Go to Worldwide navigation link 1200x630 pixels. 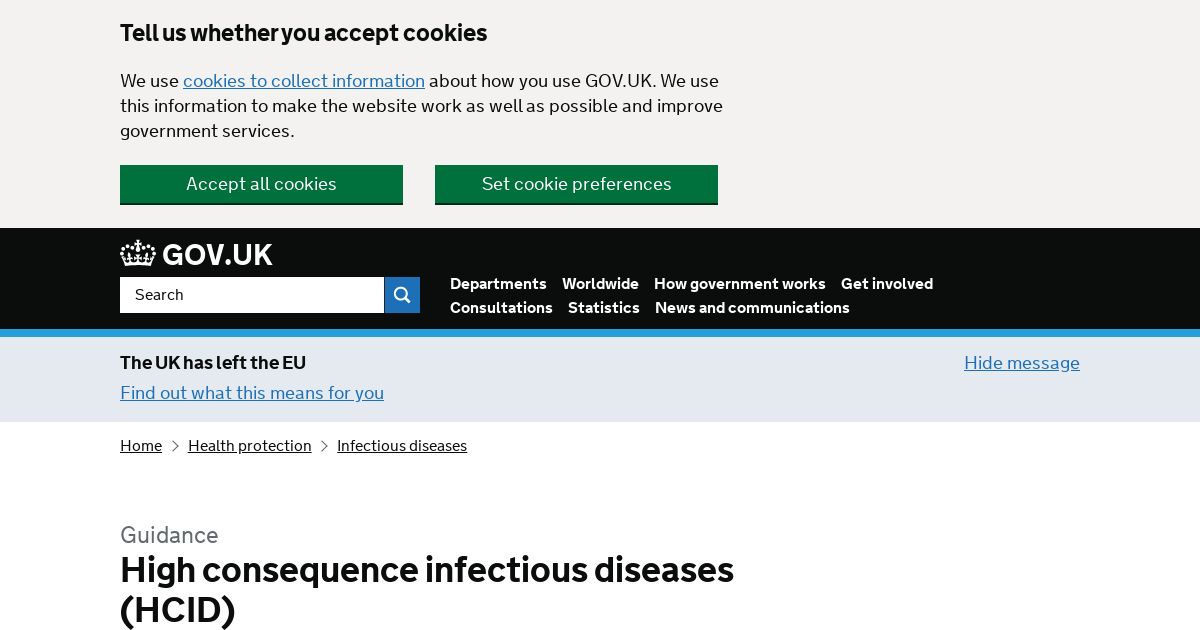tap(600, 284)
